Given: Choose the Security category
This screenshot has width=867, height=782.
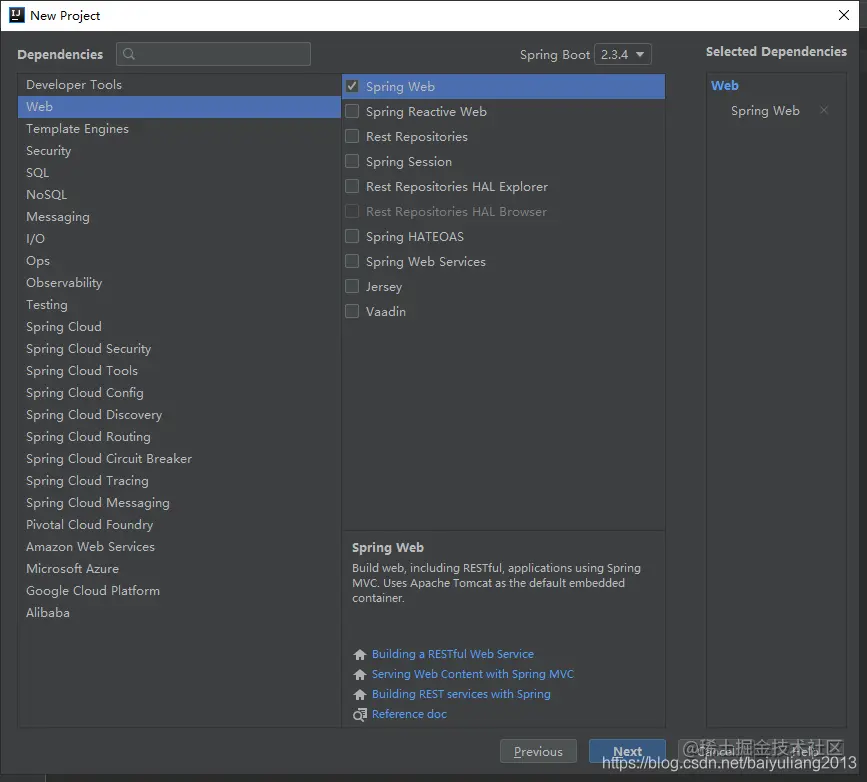Looking at the screenshot, I should (179, 151).
